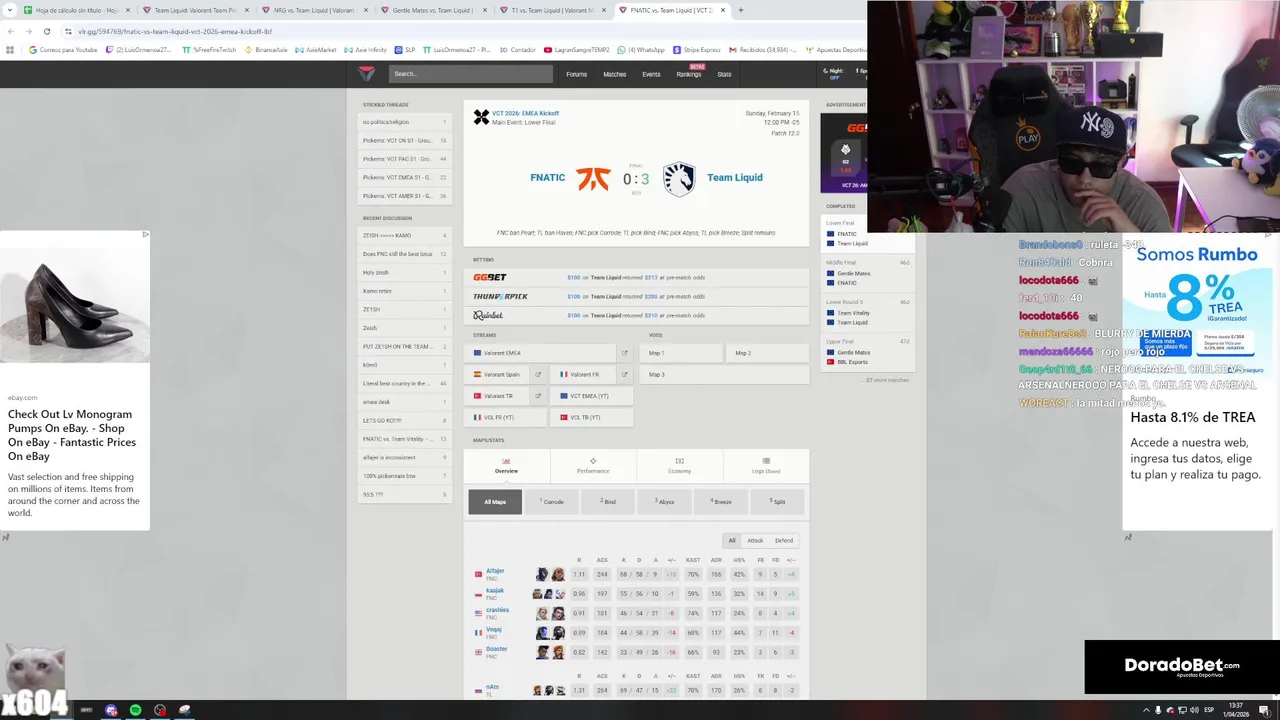Open the Valorant TR stream popout icon
This screenshot has height=720, width=1280.
pos(538,396)
